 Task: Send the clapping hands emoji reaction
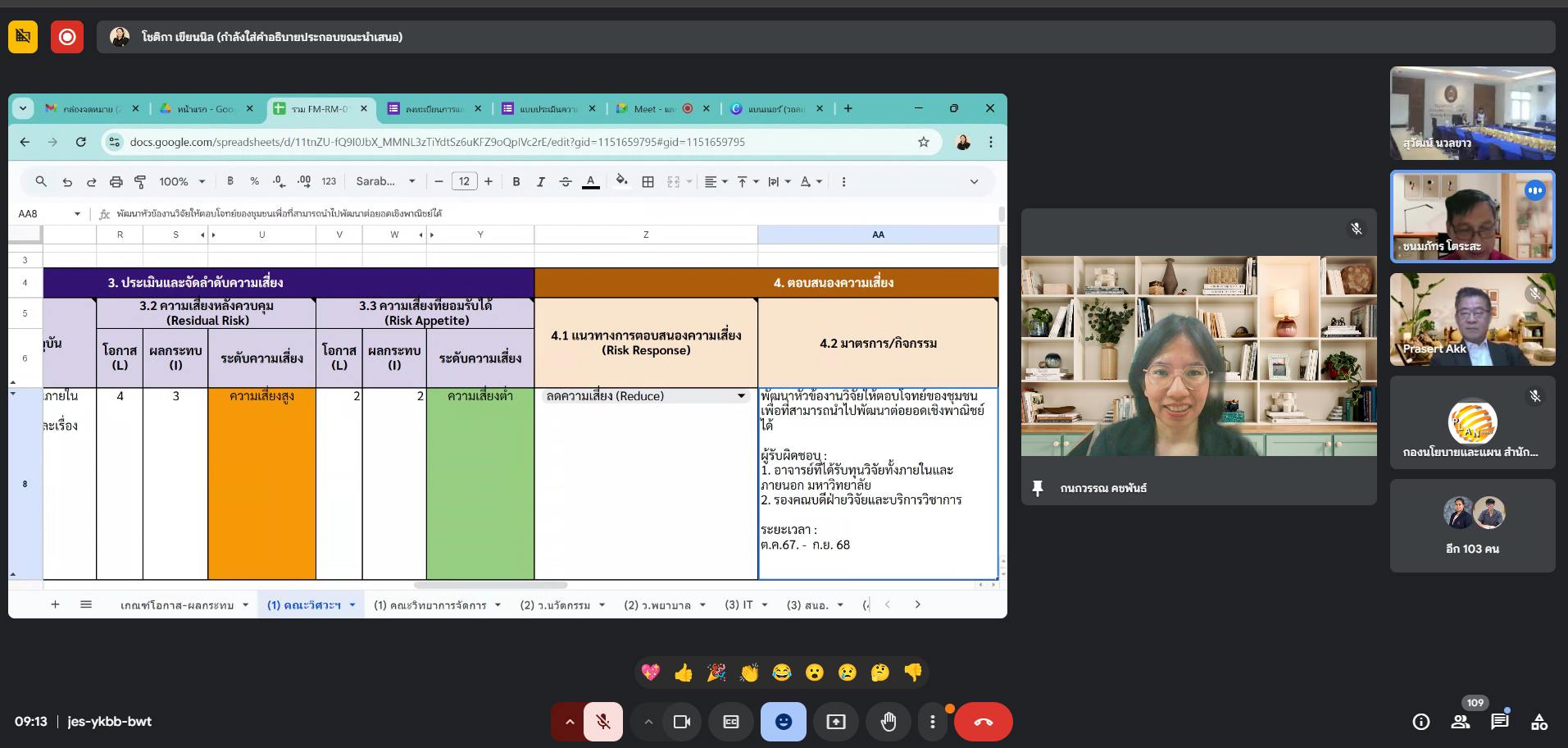[748, 673]
